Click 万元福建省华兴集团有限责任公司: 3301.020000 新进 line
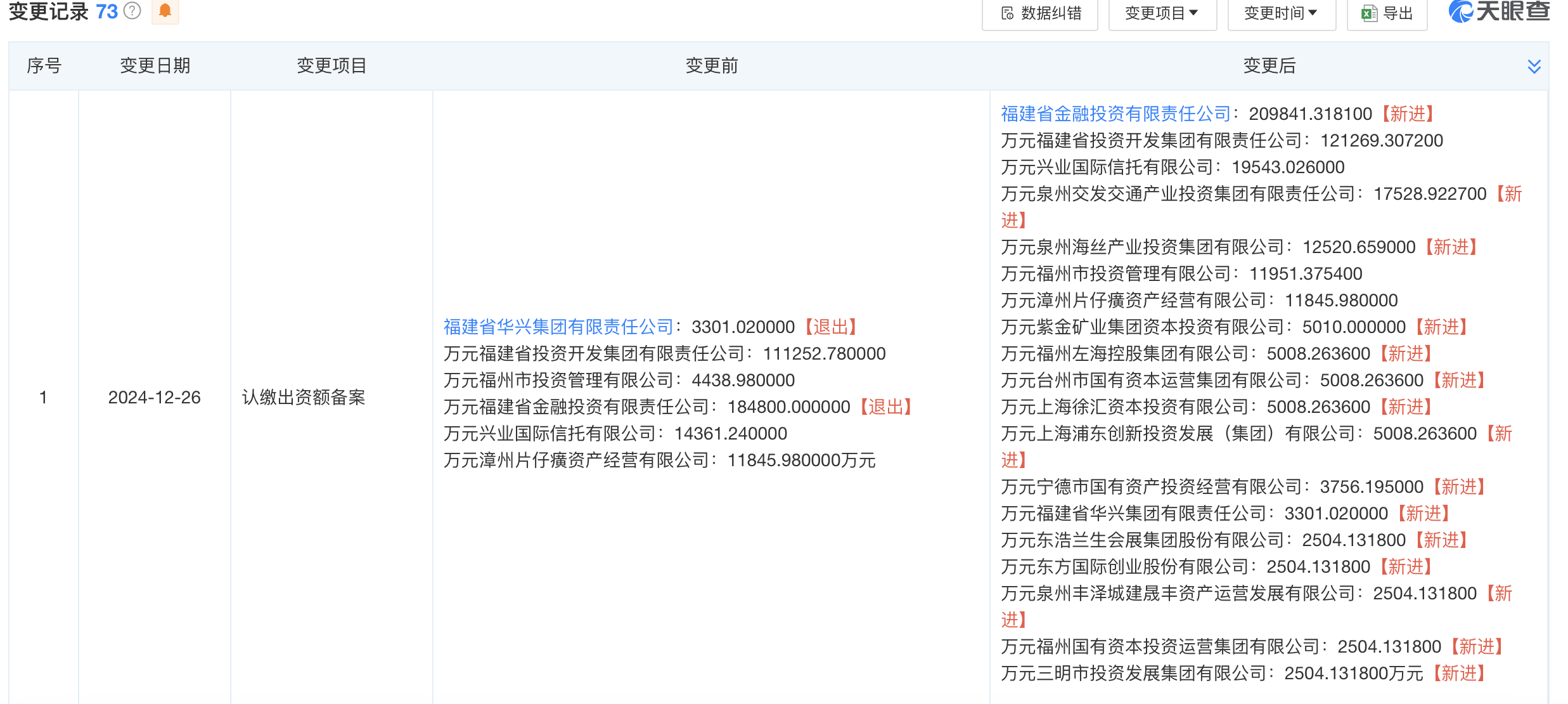The width and height of the screenshot is (1568, 704). click(1226, 513)
